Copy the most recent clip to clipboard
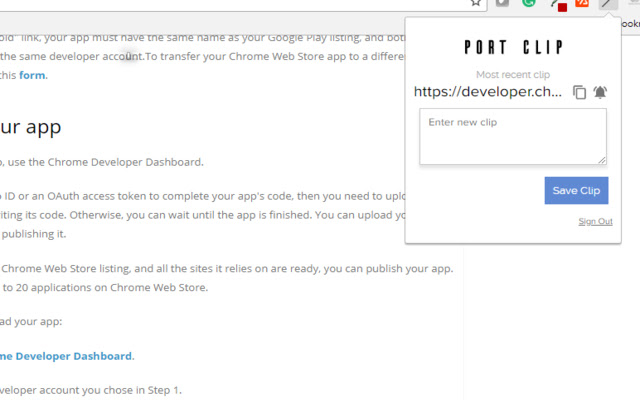Screen dimensions: 640x400 click(x=580, y=92)
